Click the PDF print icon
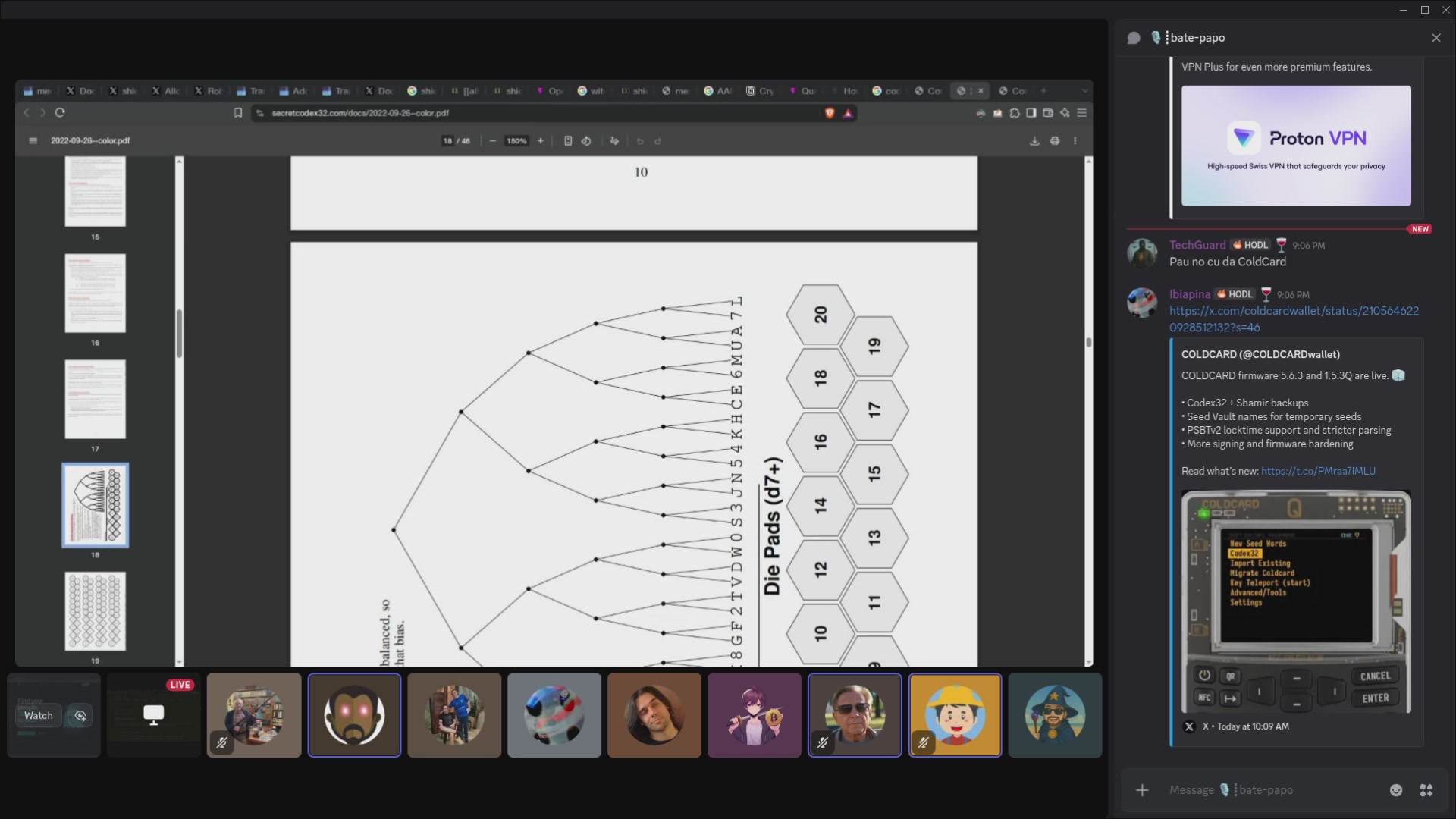Screen dimensions: 1456x819 pyautogui.click(x=1055, y=141)
